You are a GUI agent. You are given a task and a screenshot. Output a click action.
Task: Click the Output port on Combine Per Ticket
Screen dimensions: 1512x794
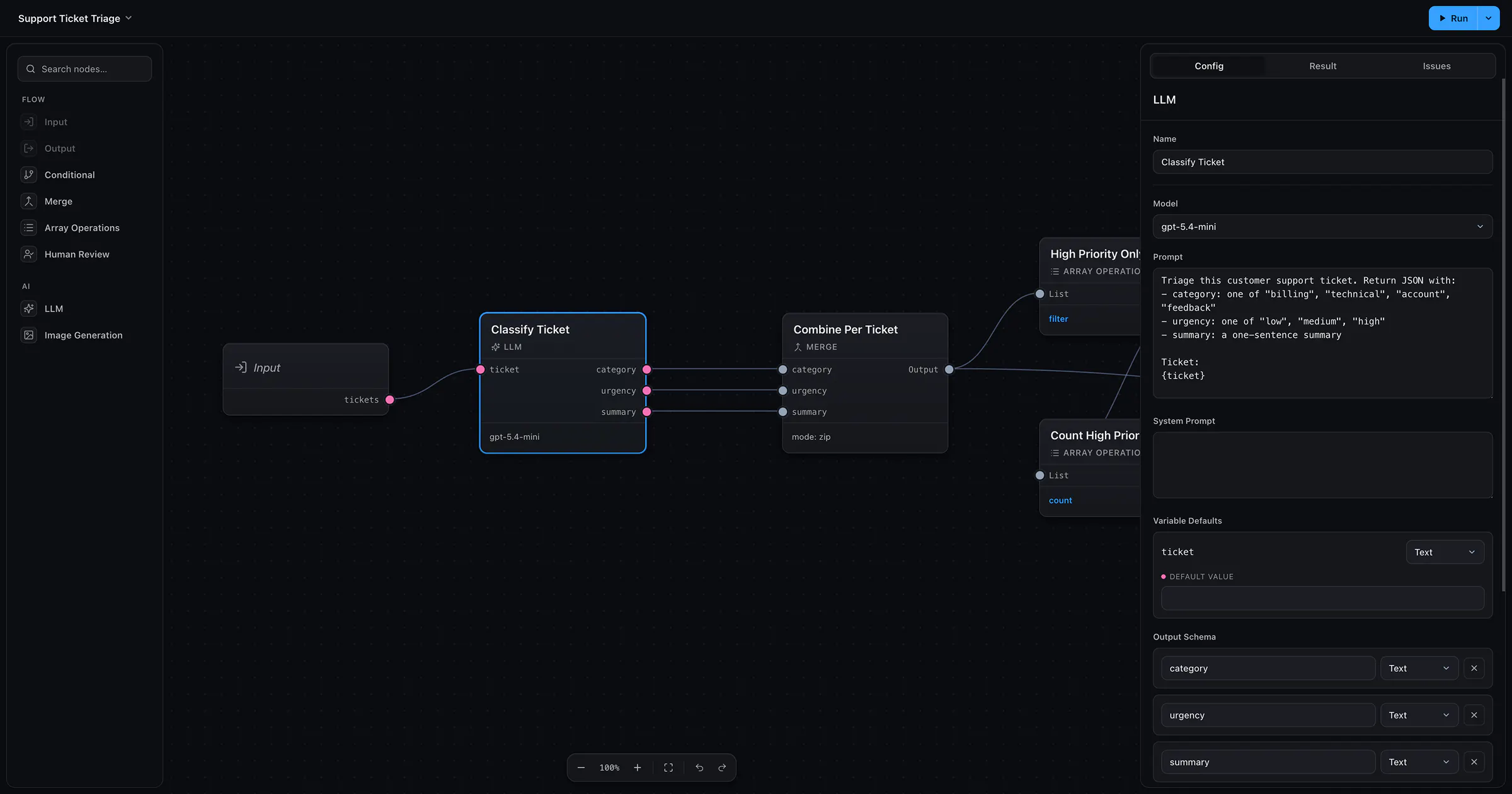coord(949,369)
